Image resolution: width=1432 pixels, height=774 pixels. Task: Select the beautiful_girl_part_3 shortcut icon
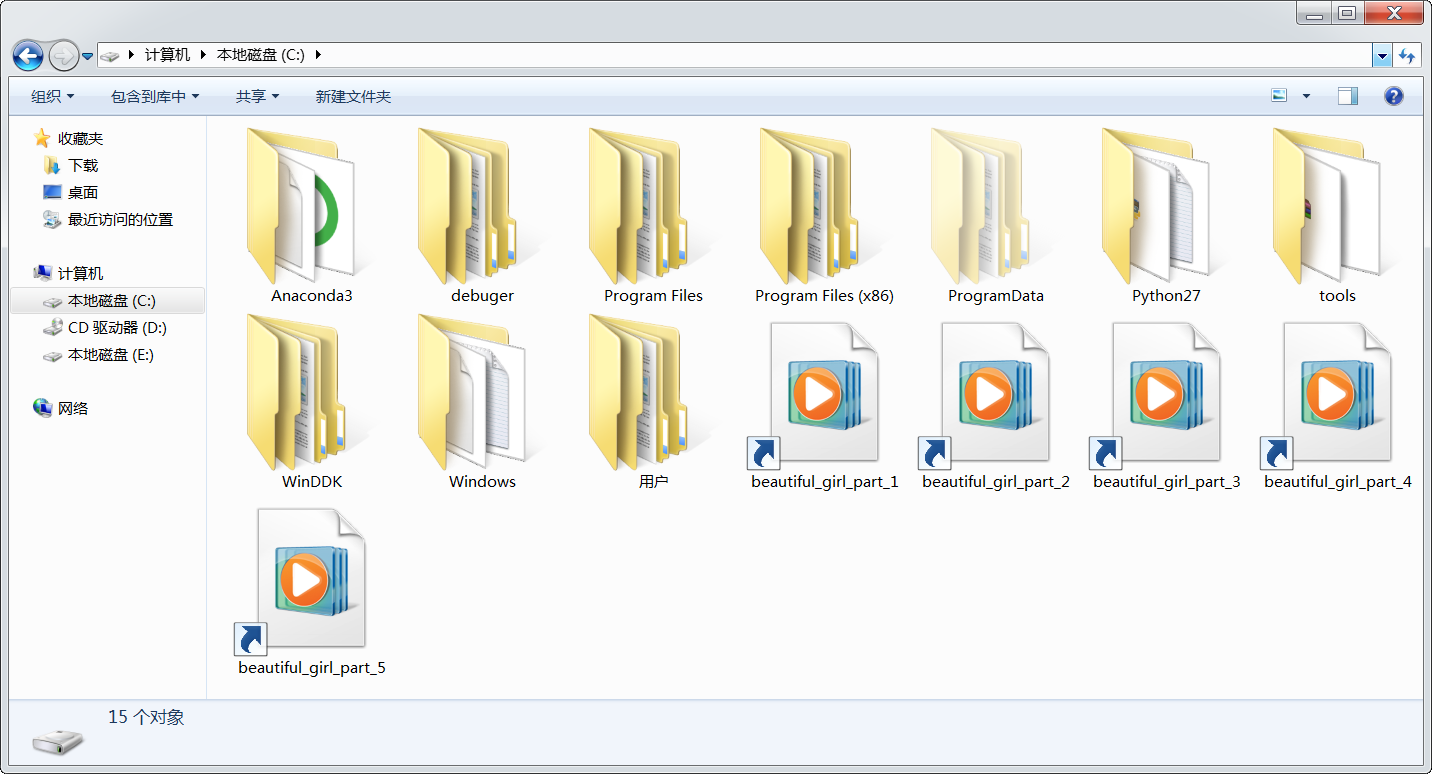point(1156,395)
